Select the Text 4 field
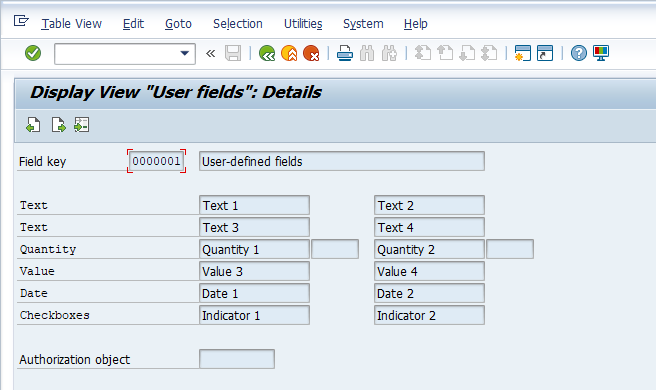The image size is (656, 390). tap(429, 227)
